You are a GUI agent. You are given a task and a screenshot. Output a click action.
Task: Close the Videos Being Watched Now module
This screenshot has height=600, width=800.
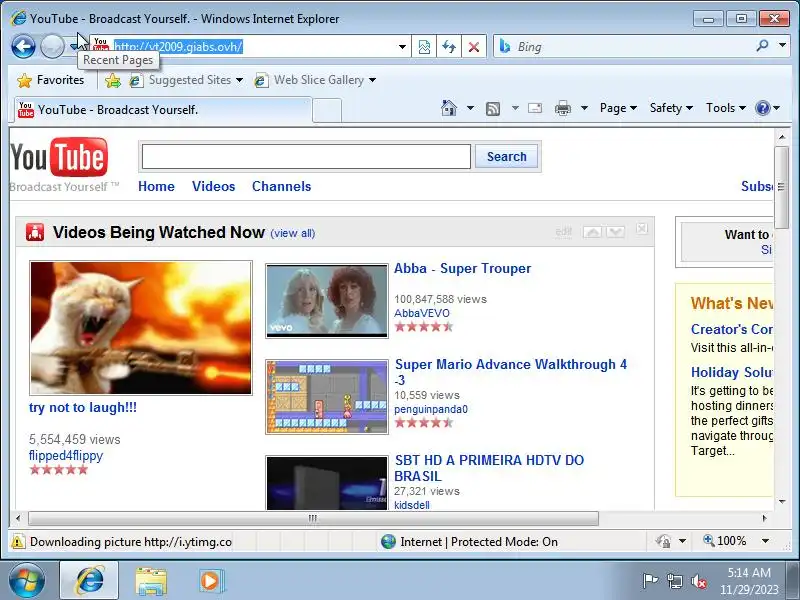click(642, 229)
